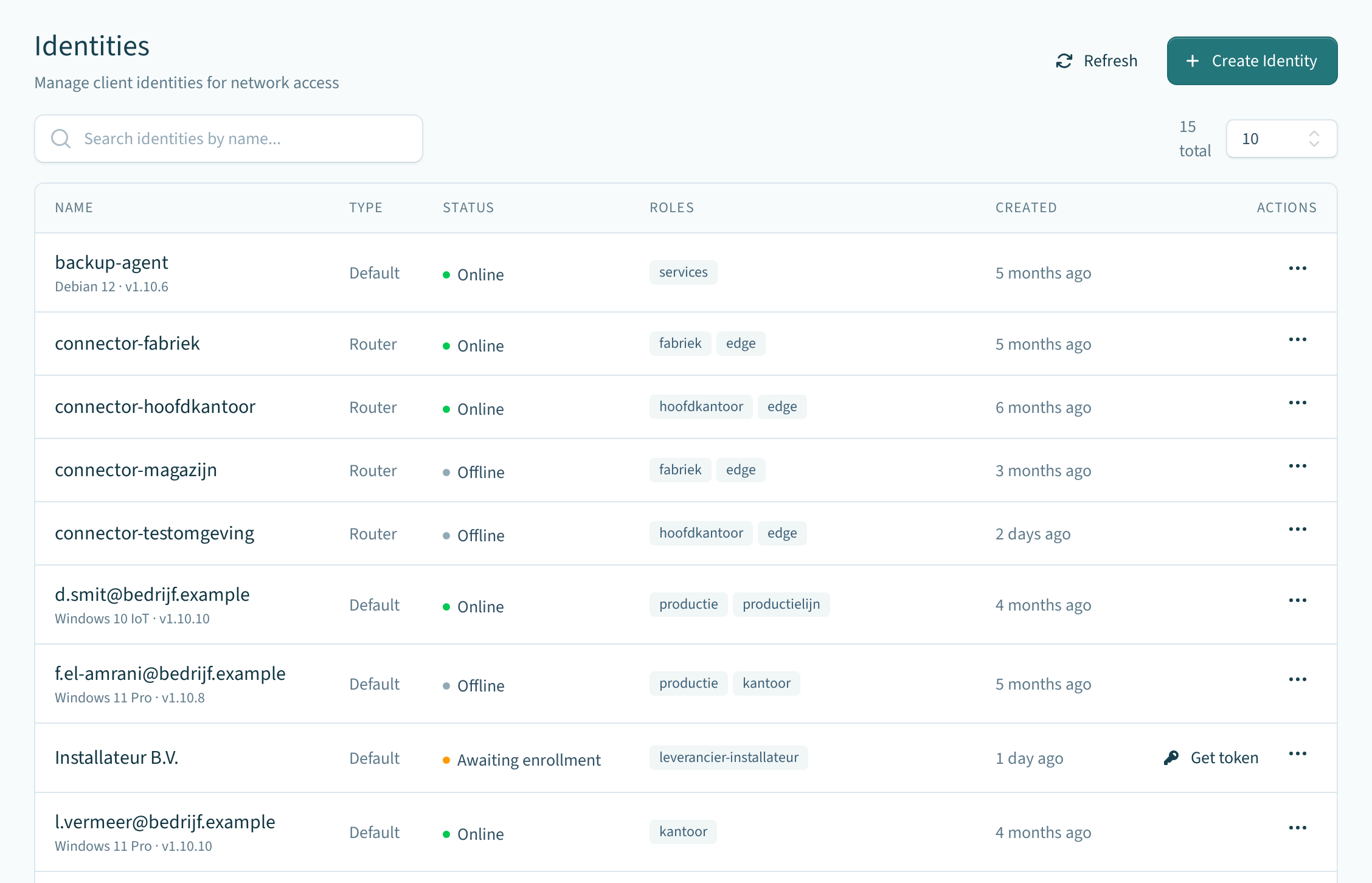Sort by the STATUS column header
The height and width of the screenshot is (883, 1372).
pyautogui.click(x=468, y=207)
